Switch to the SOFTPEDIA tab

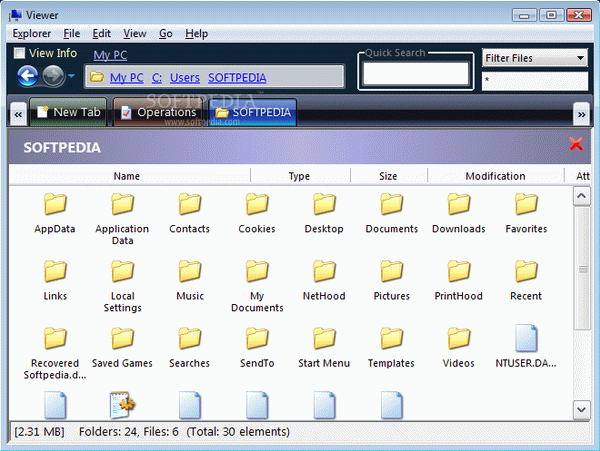(x=253, y=112)
